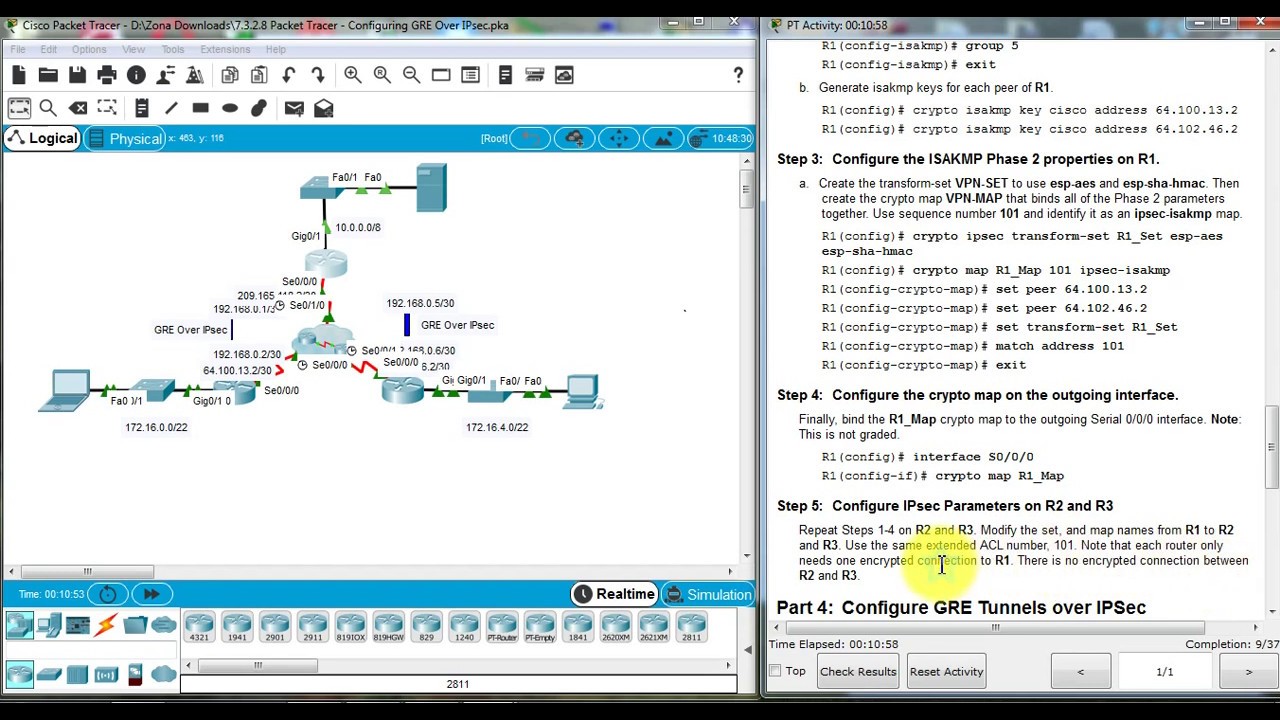Open the Edit menu

48,49
